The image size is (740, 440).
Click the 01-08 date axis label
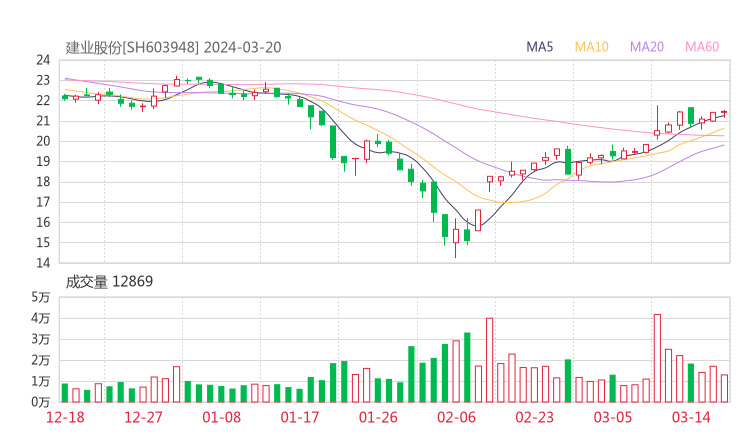point(221,417)
